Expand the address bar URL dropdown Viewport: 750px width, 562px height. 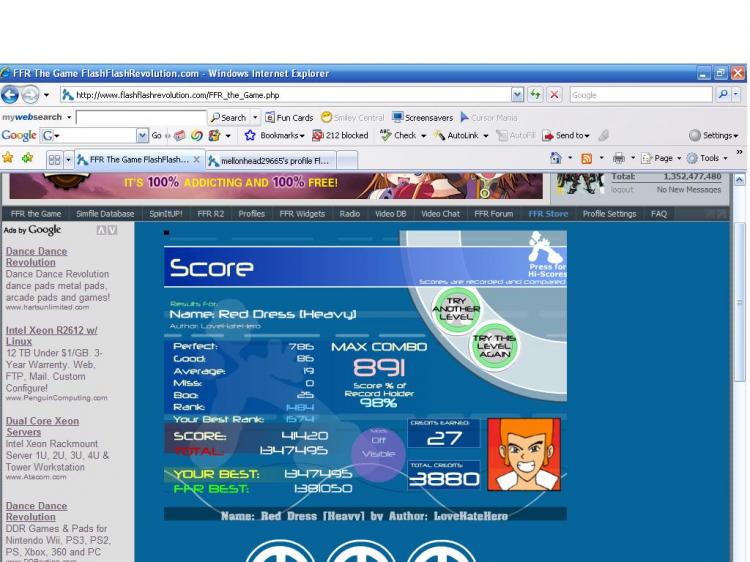point(517,95)
